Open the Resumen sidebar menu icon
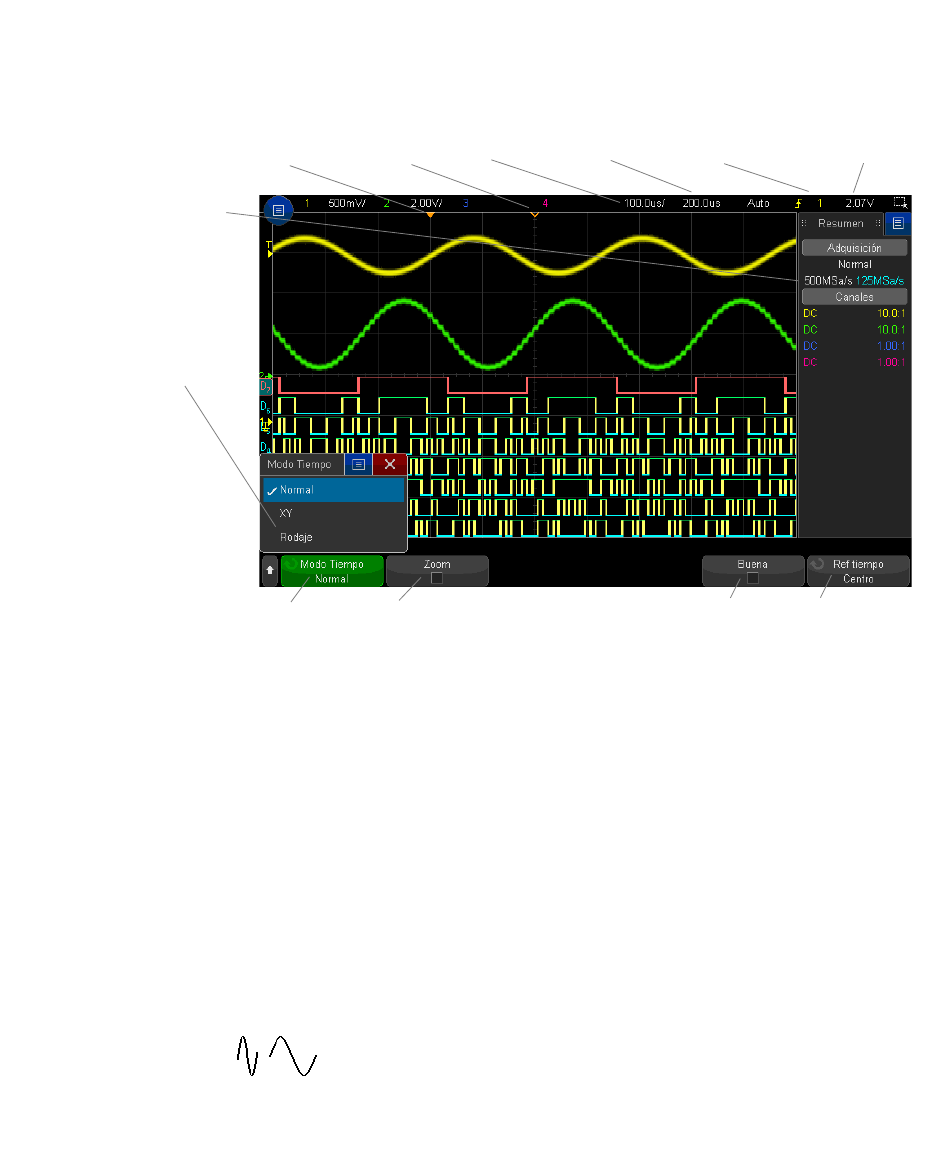This screenshot has height=1165, width=950. [898, 223]
